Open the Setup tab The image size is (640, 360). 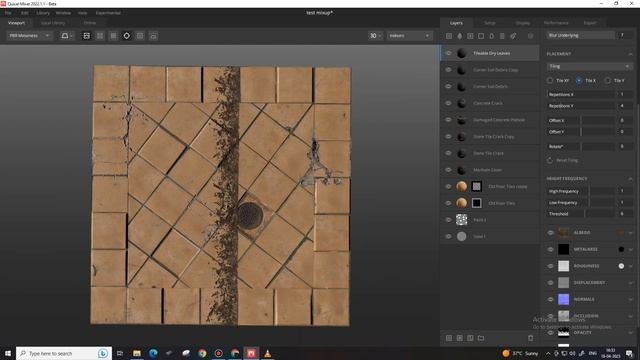(x=490, y=23)
